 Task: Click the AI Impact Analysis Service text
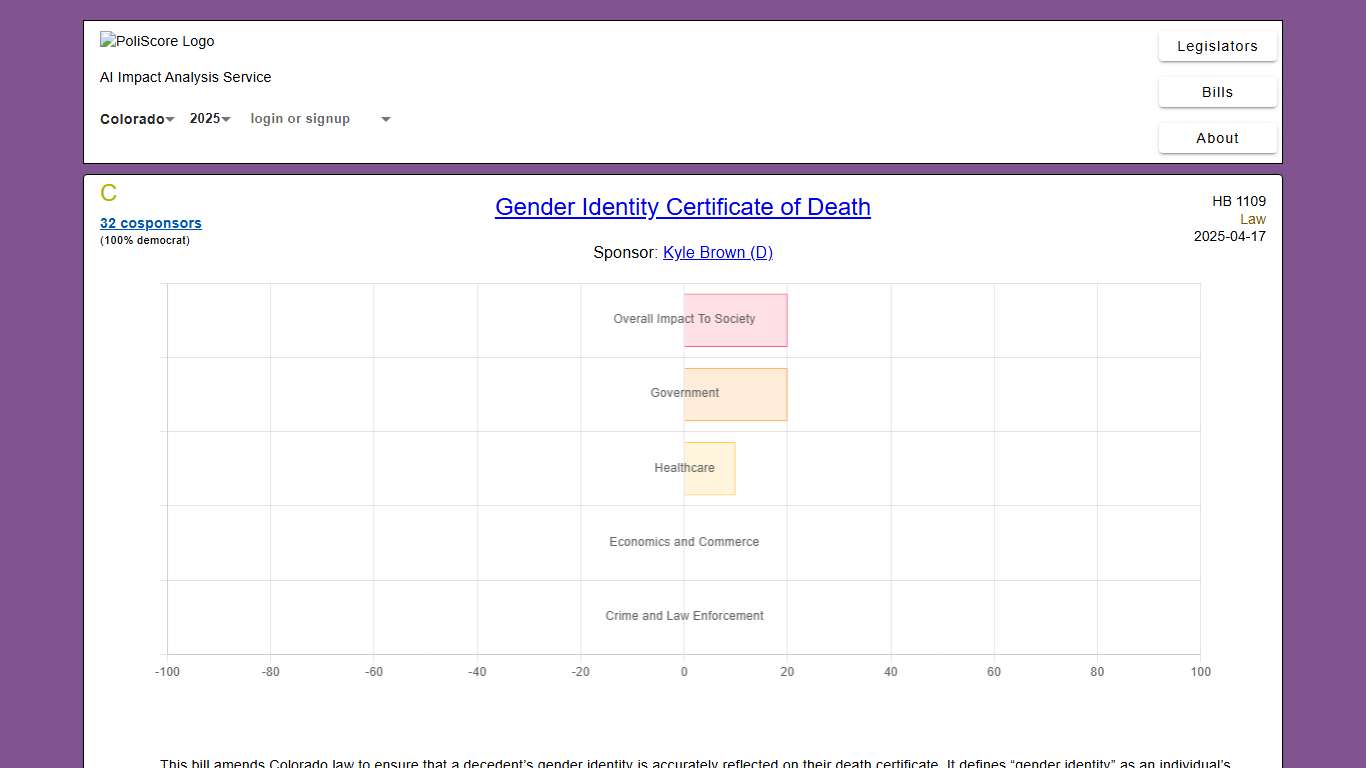(185, 77)
